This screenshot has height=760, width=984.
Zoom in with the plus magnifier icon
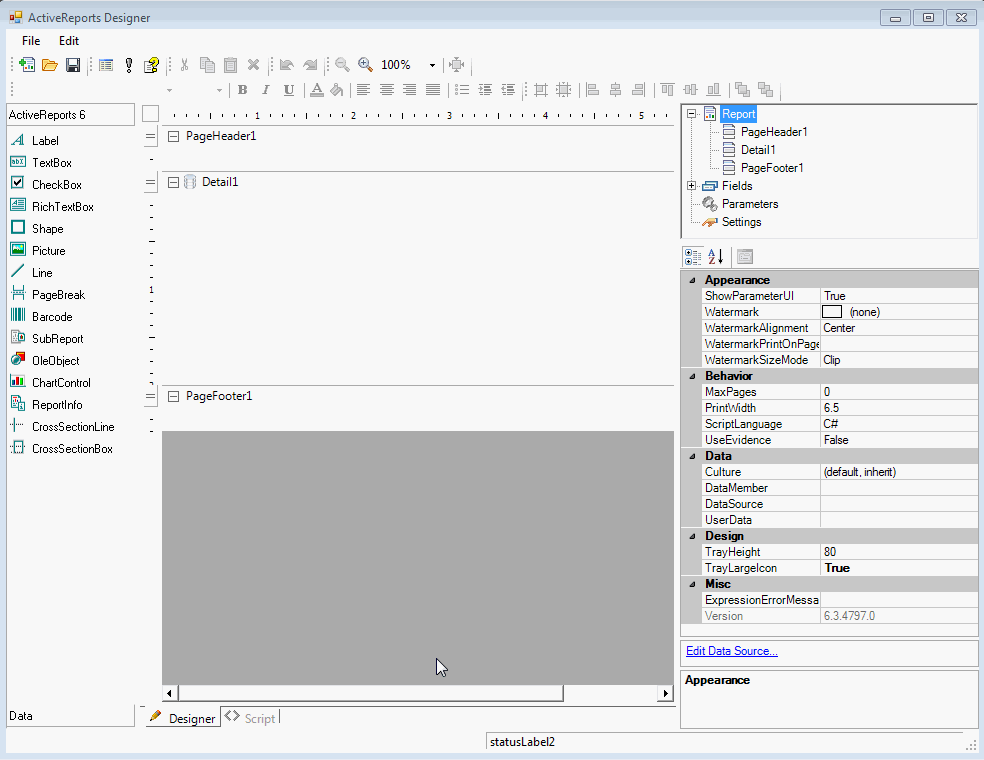click(365, 65)
